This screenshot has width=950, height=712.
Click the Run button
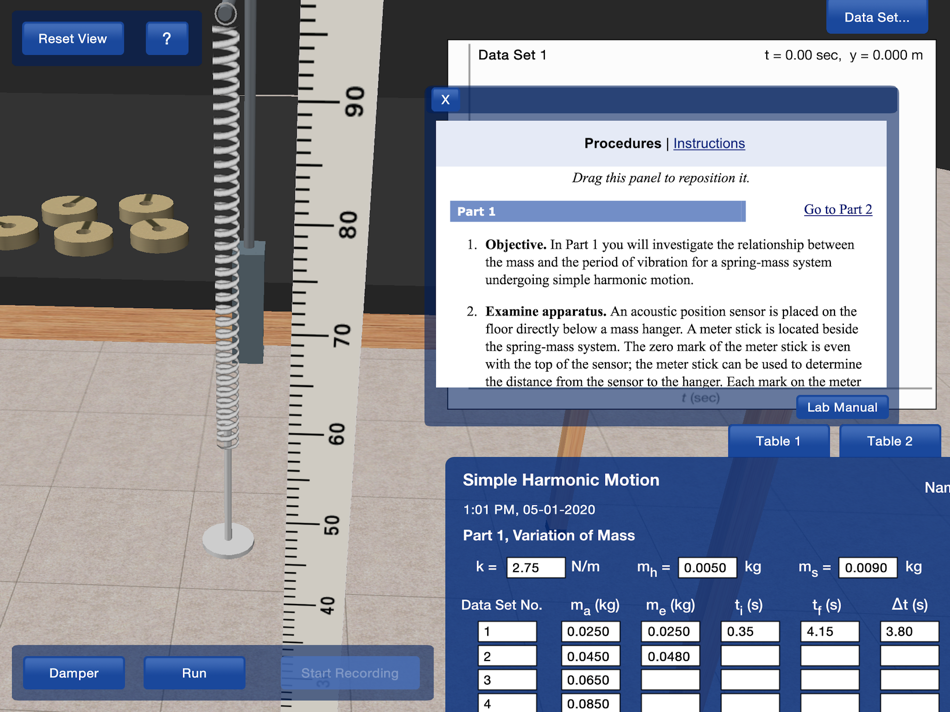click(194, 673)
